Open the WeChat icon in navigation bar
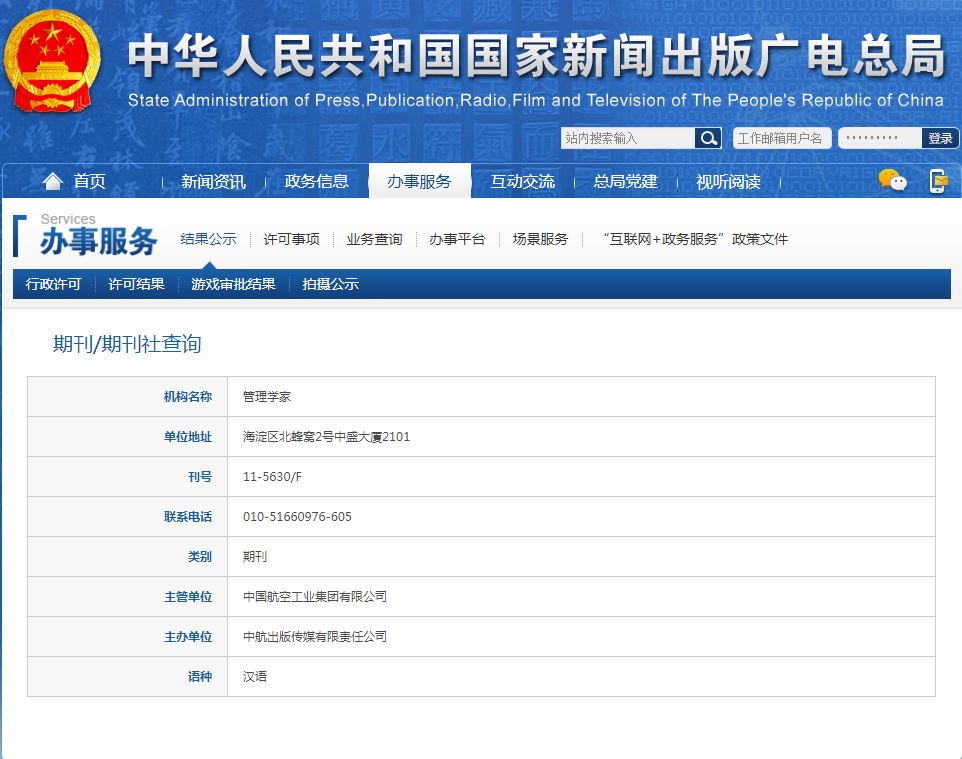 tap(892, 180)
